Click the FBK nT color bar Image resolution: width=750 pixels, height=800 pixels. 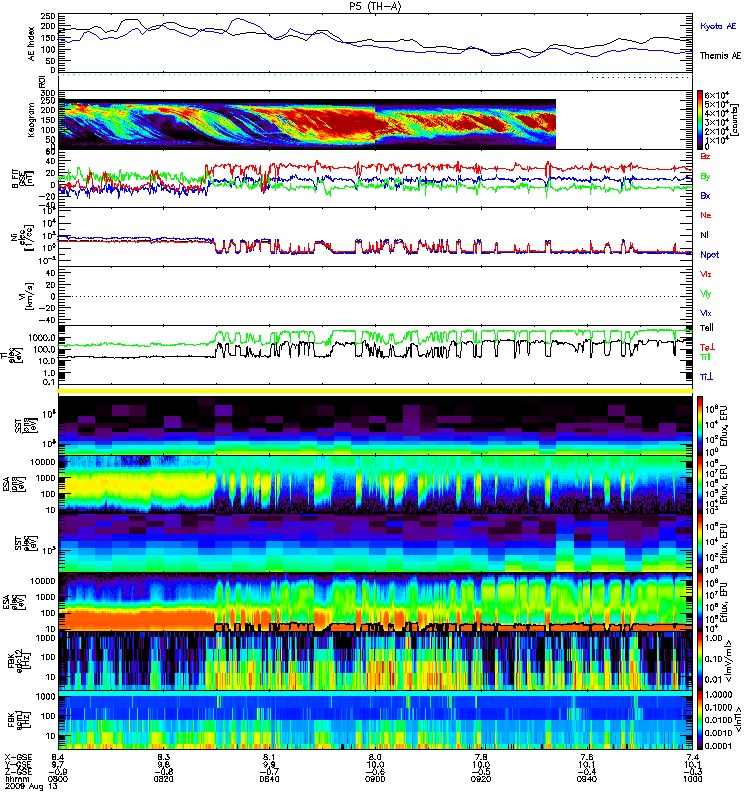coord(700,720)
